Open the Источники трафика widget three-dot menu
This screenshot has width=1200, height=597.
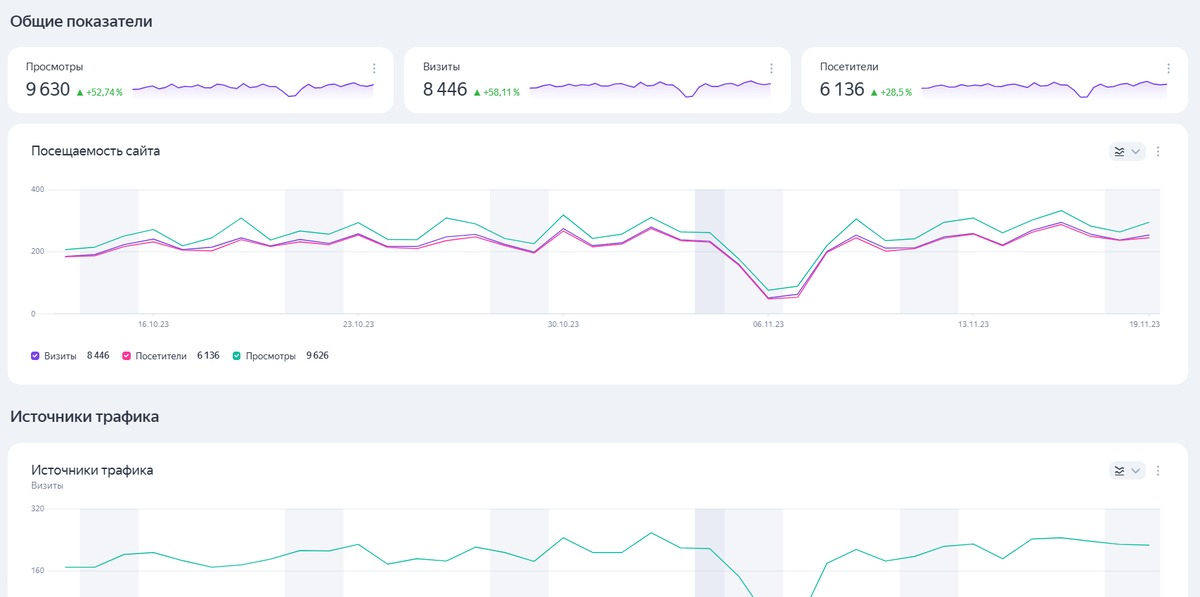1158,471
